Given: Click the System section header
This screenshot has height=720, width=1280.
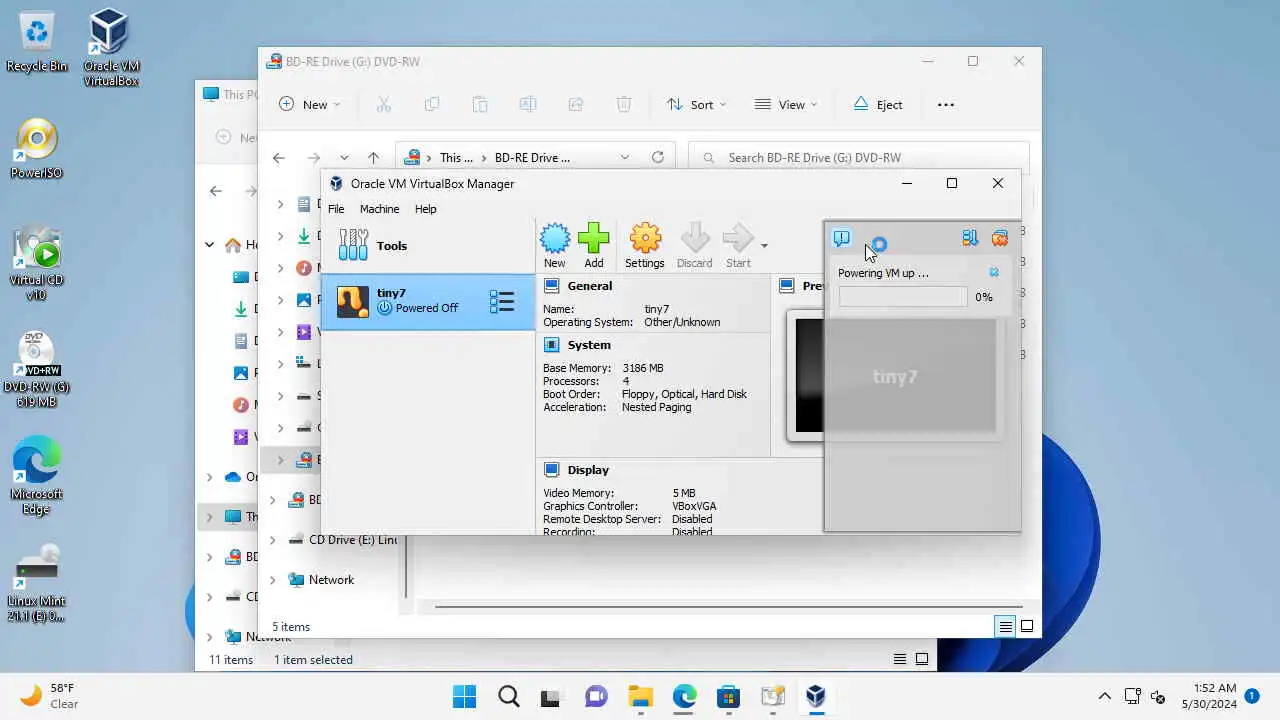Looking at the screenshot, I should click(x=589, y=345).
